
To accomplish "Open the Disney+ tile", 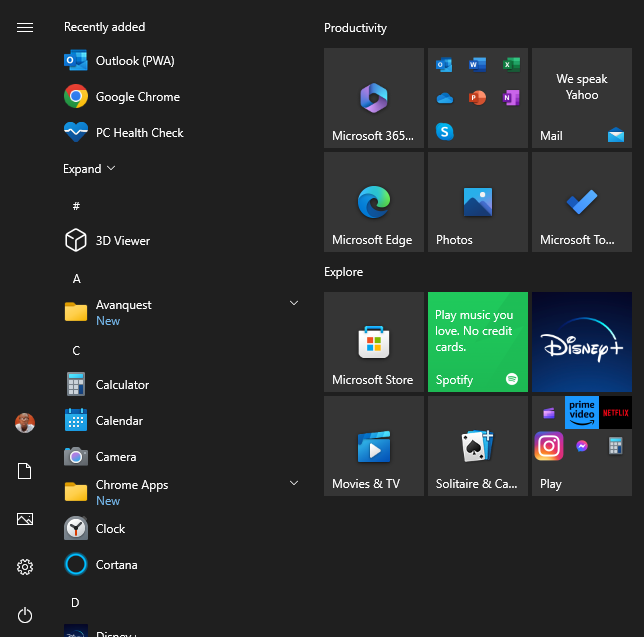I will (x=582, y=342).
